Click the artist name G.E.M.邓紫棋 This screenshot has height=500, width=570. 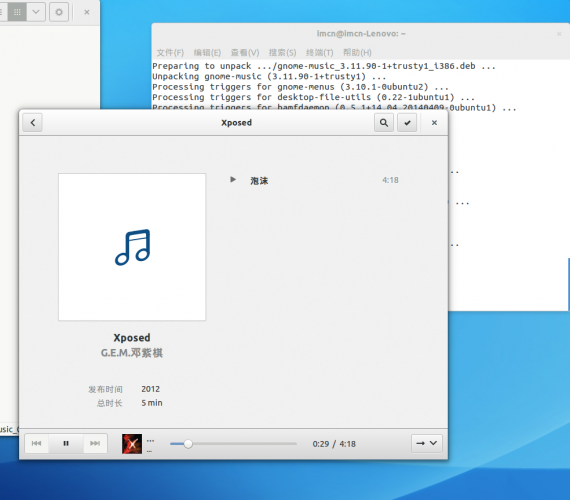(x=132, y=353)
